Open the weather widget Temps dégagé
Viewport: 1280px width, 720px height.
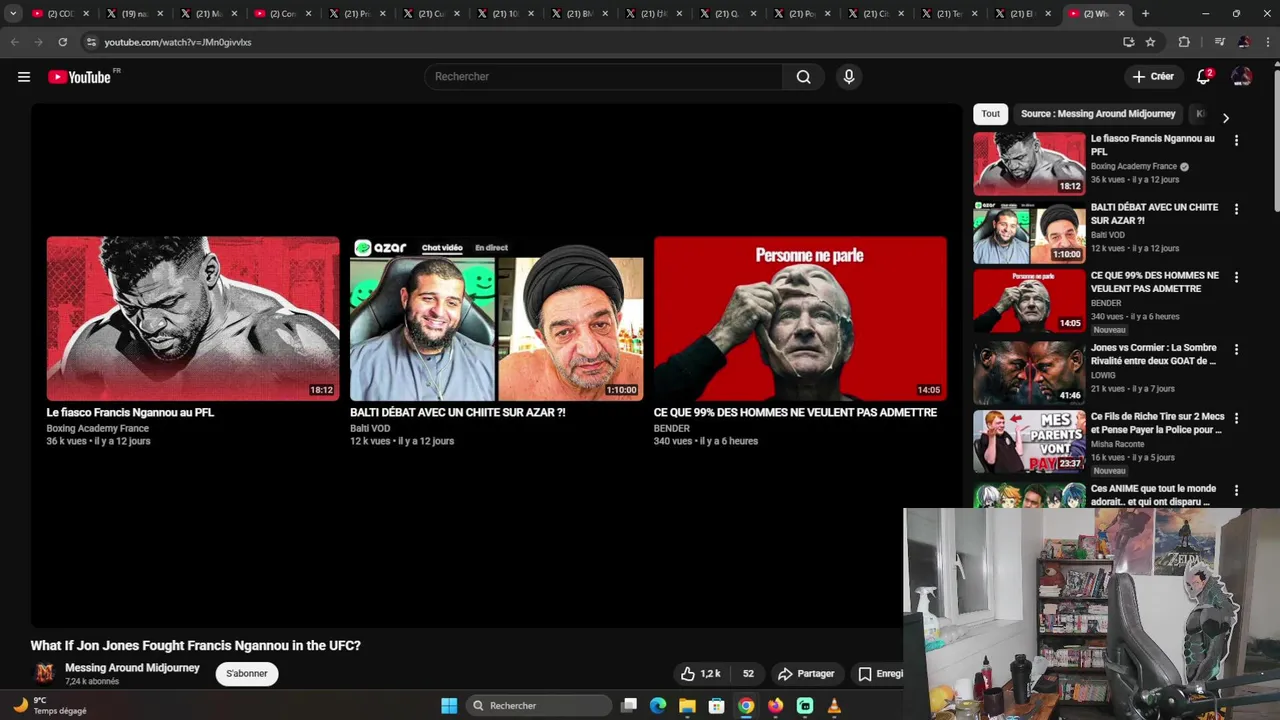[x=50, y=706]
